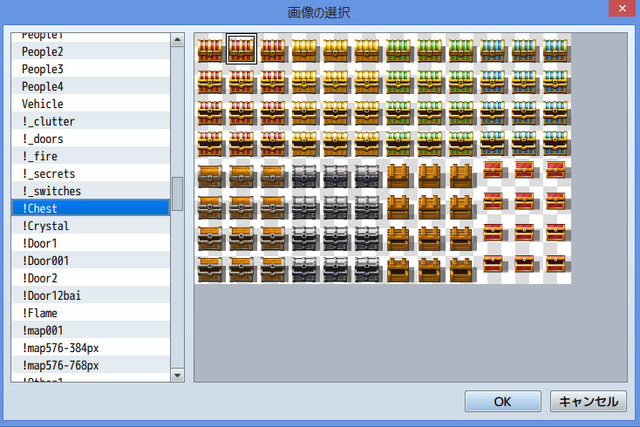Select the leftmost closed small red chest, fifth row

493,169
